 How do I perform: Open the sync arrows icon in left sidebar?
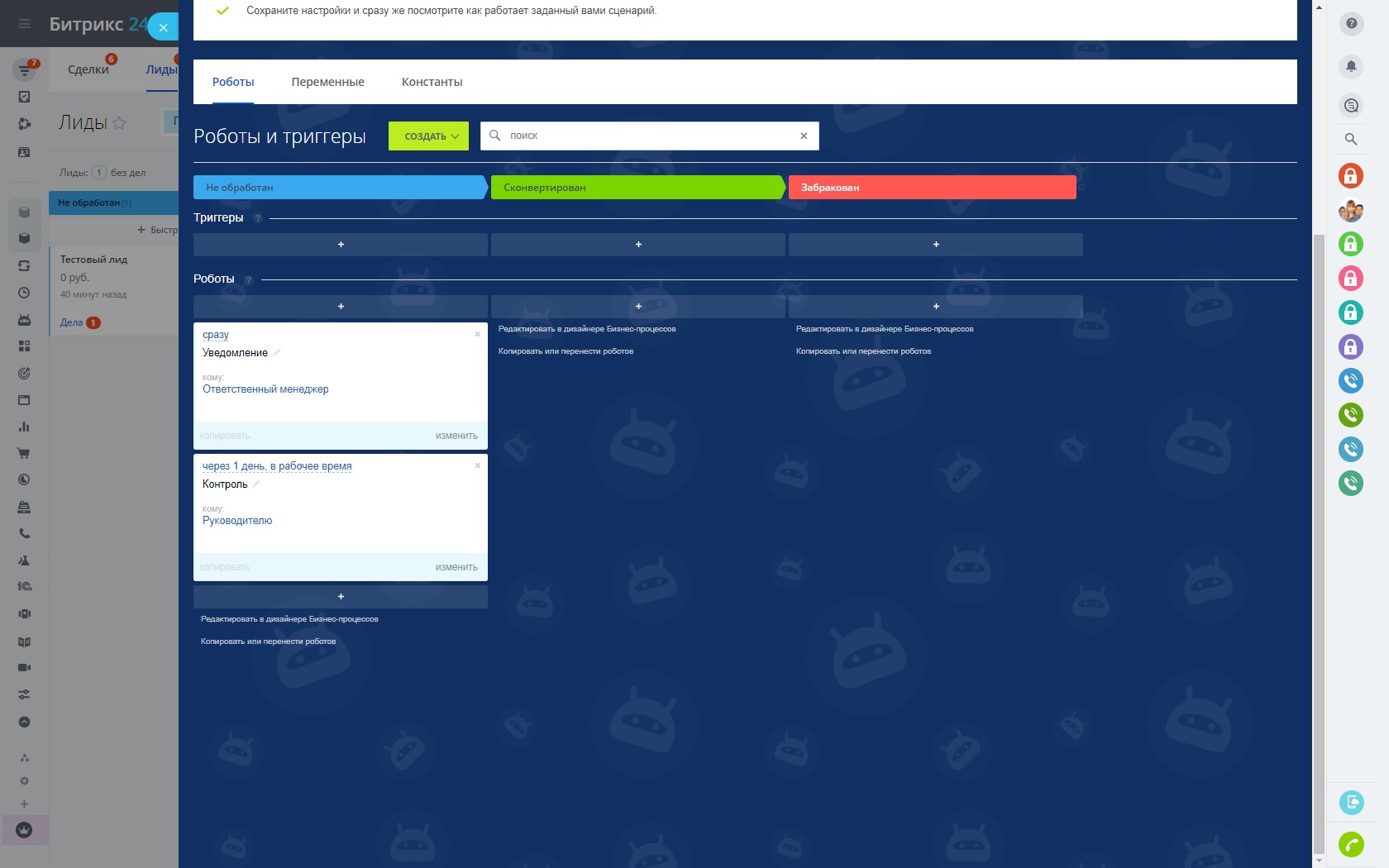click(25, 266)
